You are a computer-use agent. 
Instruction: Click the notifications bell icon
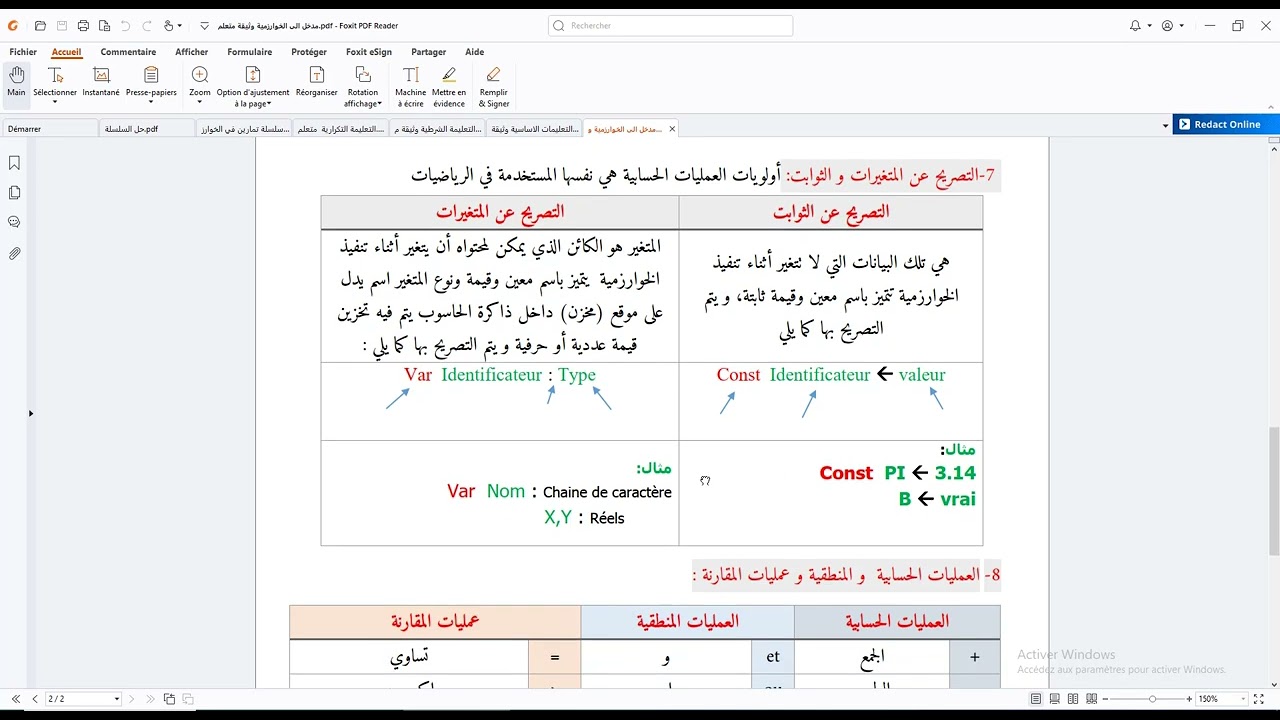tap(1135, 26)
